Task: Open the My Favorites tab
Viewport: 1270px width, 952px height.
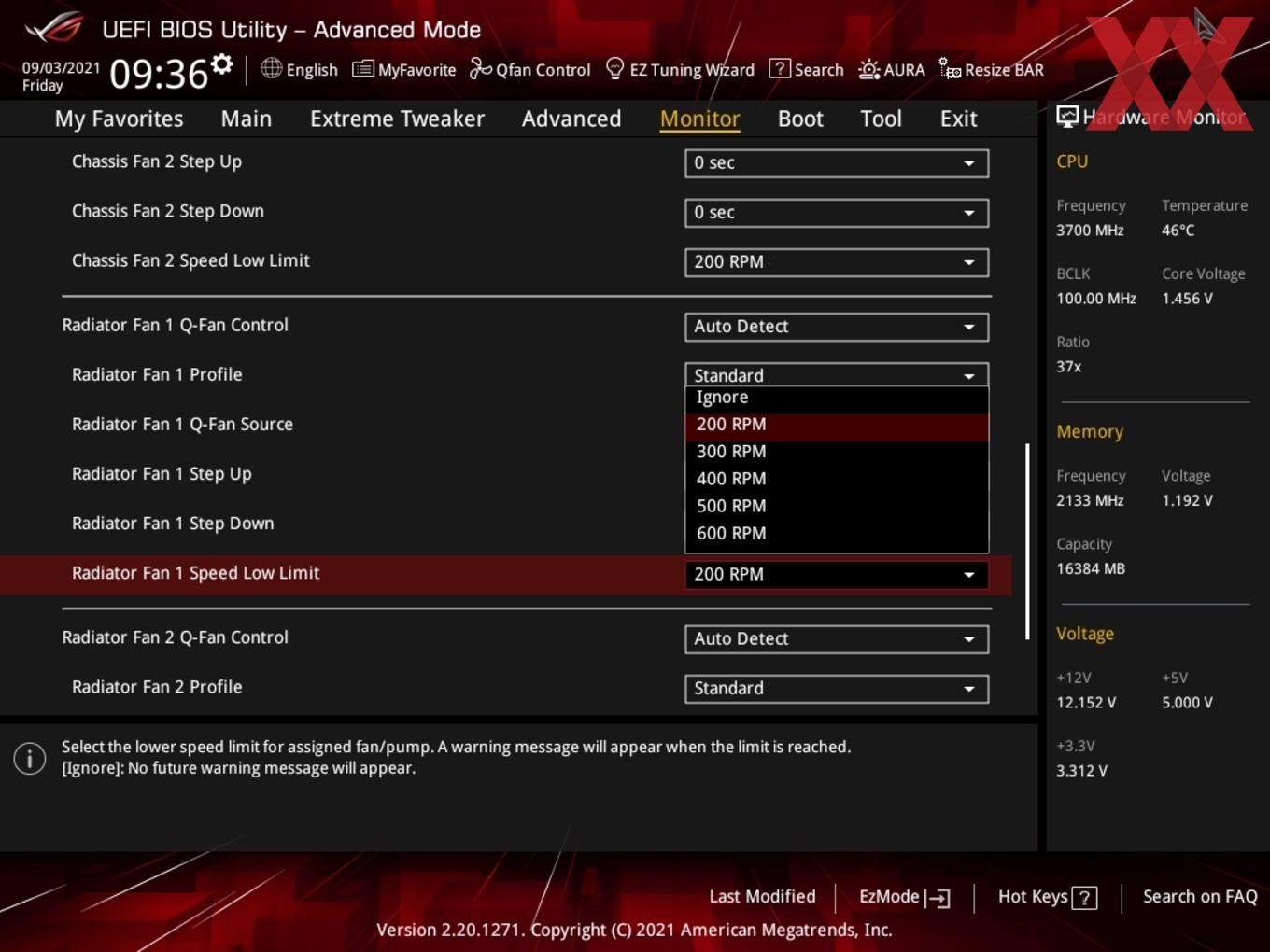Action: (x=119, y=119)
